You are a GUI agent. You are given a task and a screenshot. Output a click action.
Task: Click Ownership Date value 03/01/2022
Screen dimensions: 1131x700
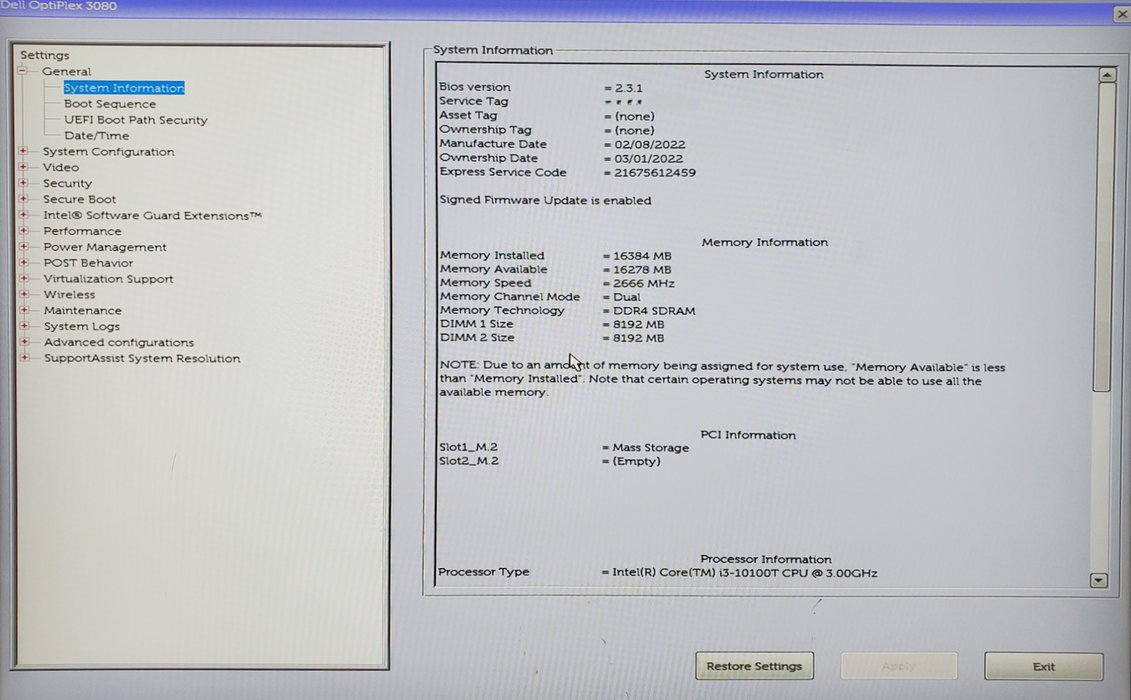[x=648, y=159]
